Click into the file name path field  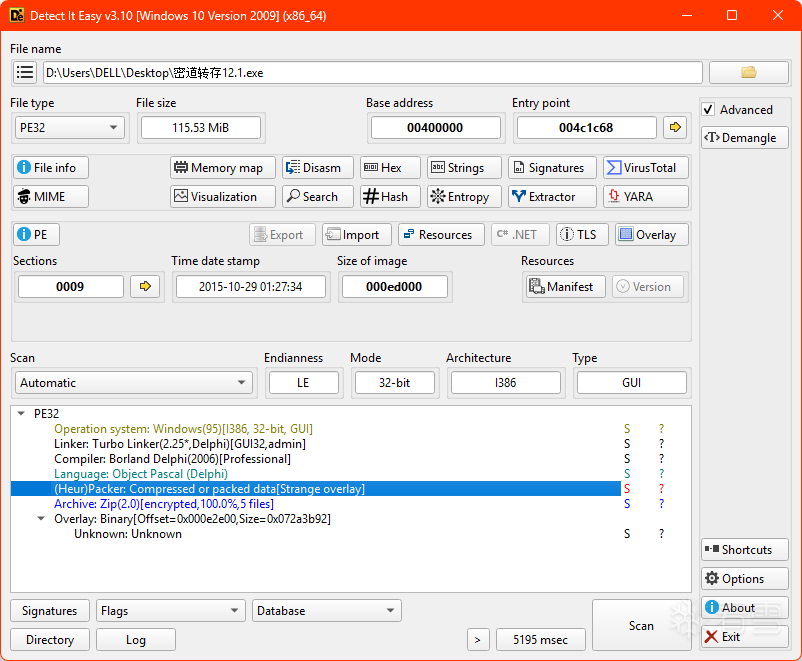pyautogui.click(x=373, y=73)
